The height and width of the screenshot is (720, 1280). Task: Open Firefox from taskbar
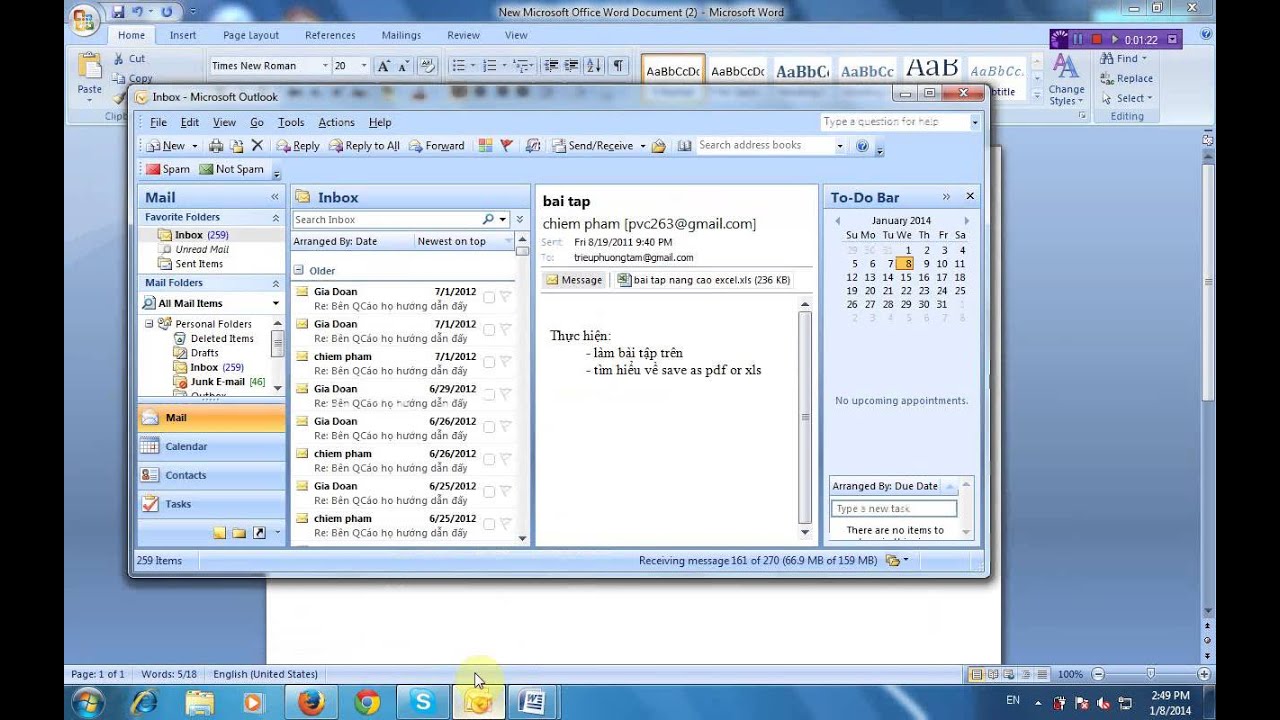point(312,703)
